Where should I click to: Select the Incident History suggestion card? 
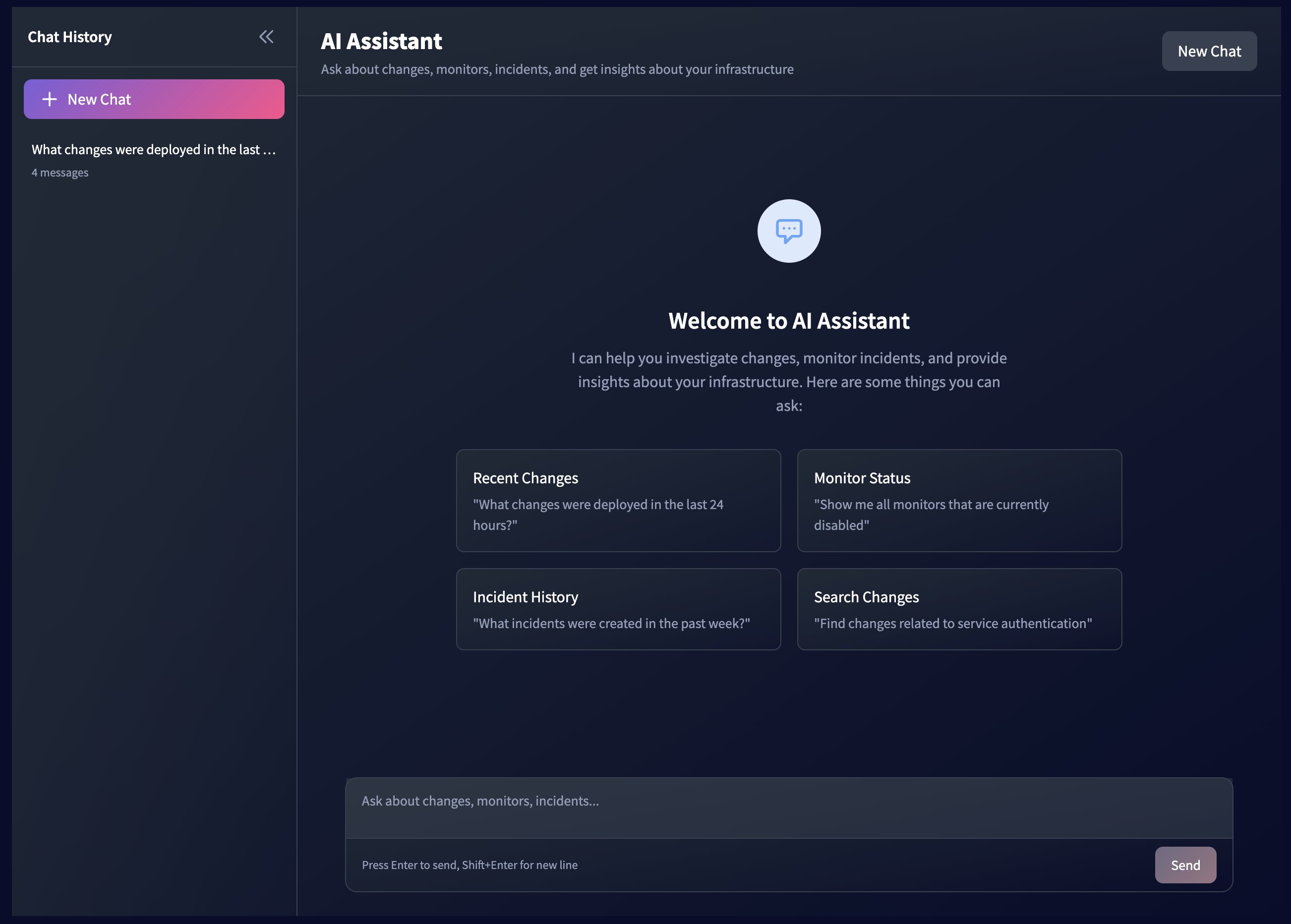tap(618, 609)
